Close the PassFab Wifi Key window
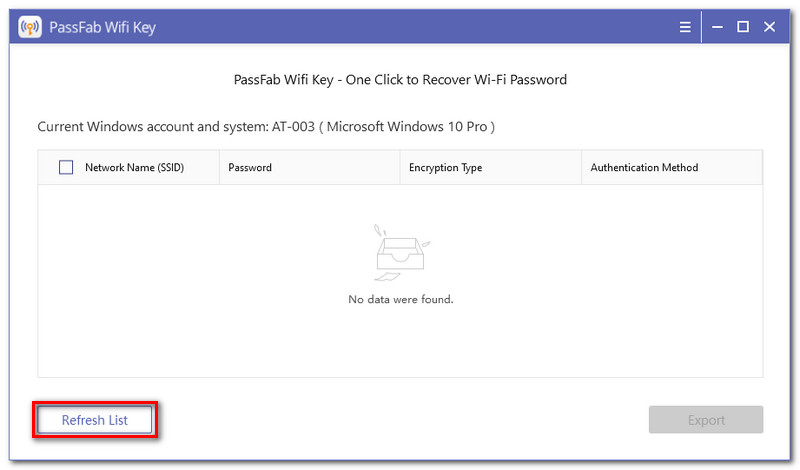This screenshot has height=470, width=800. tap(770, 27)
